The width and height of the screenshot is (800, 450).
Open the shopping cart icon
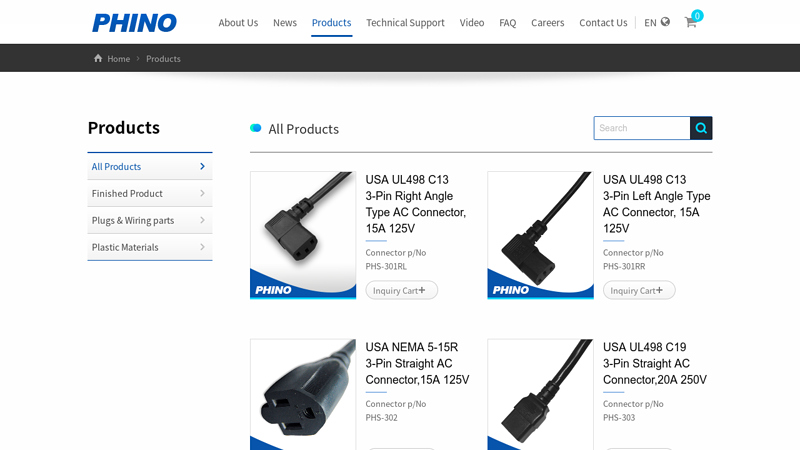pos(690,22)
